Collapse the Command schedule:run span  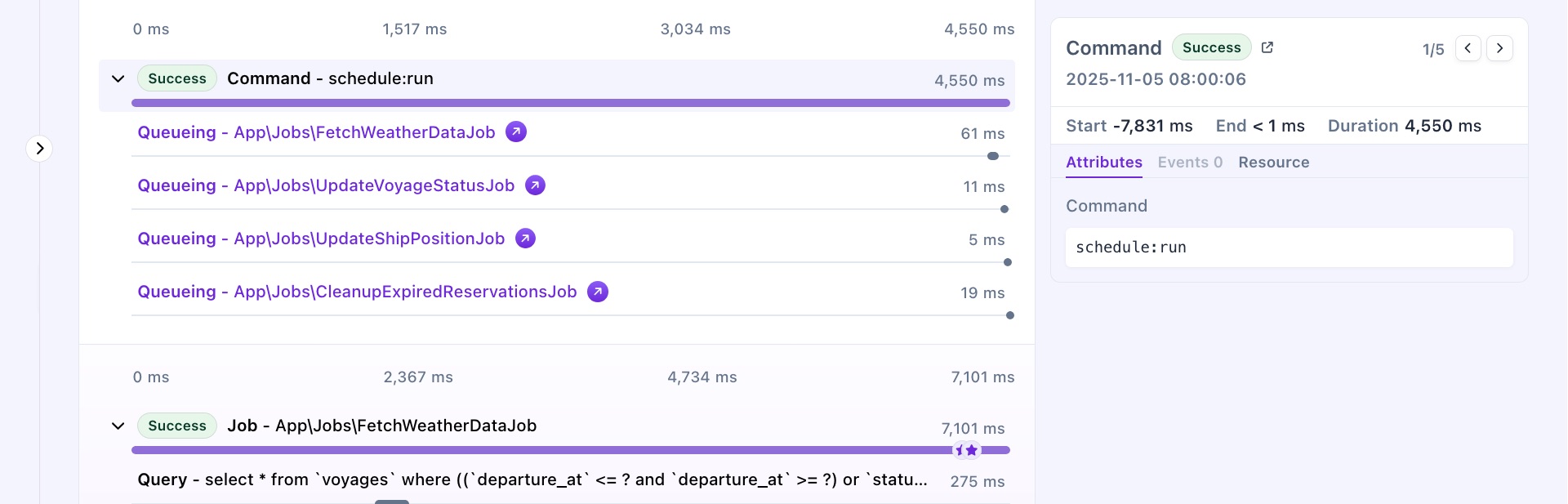(118, 79)
